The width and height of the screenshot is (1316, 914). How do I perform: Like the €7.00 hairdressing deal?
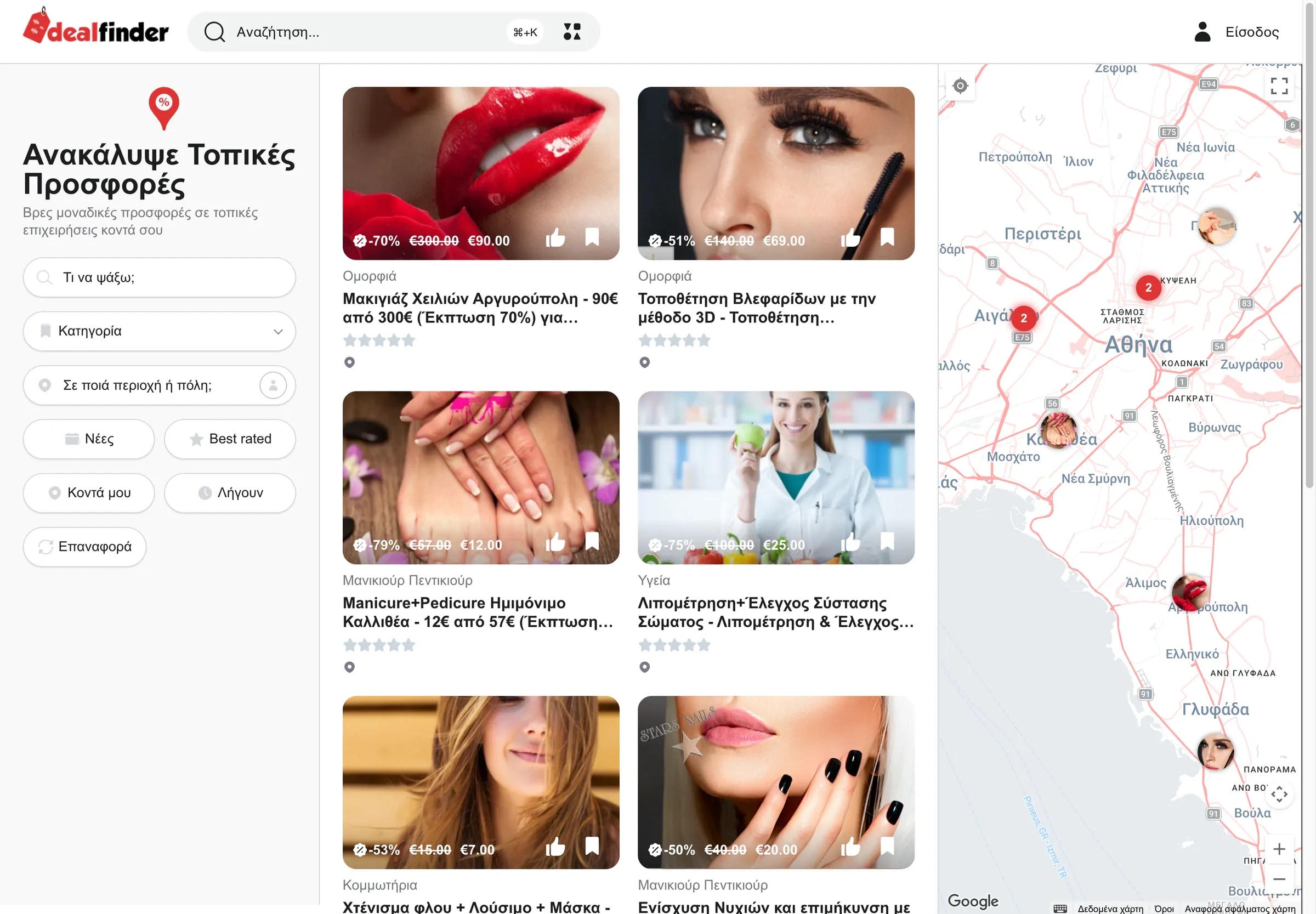click(x=555, y=846)
